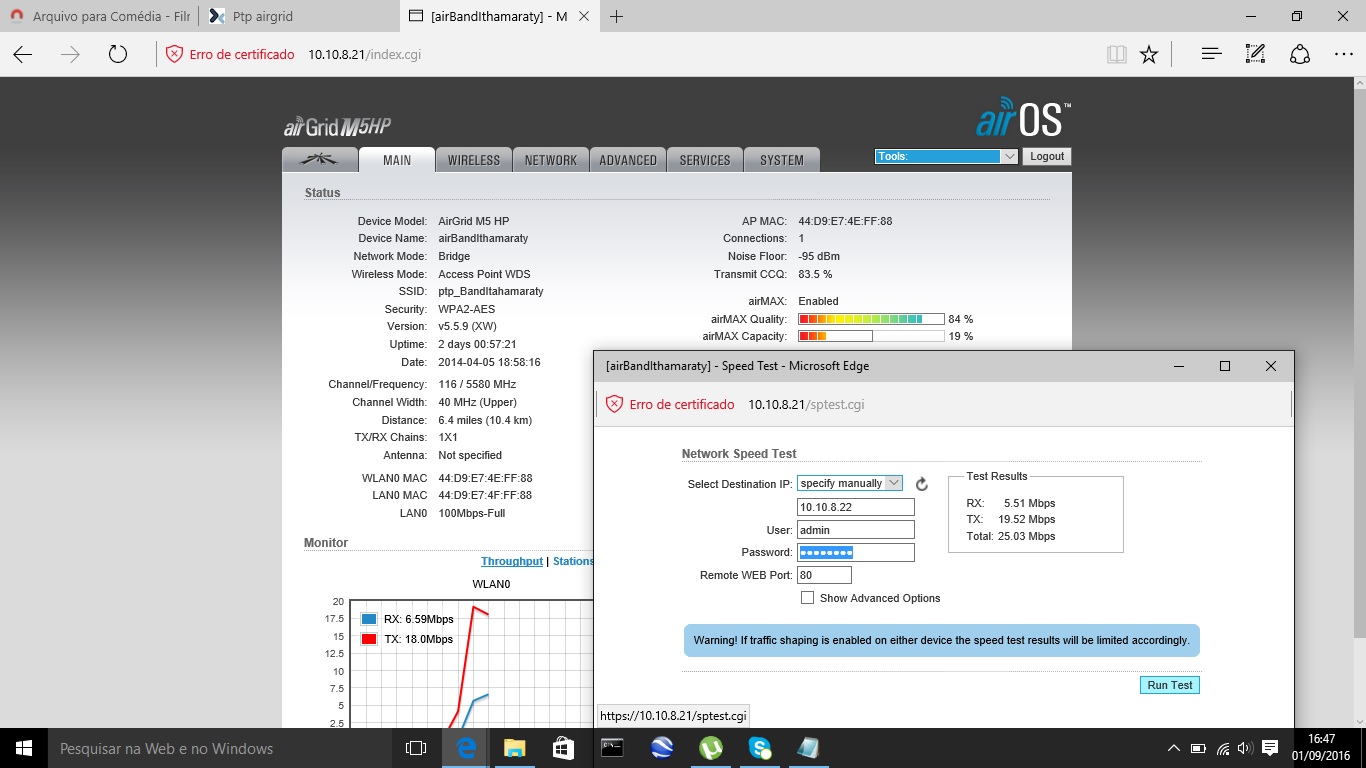Click the certificate error shield in Speed Test window
The height and width of the screenshot is (768, 1366).
point(615,404)
